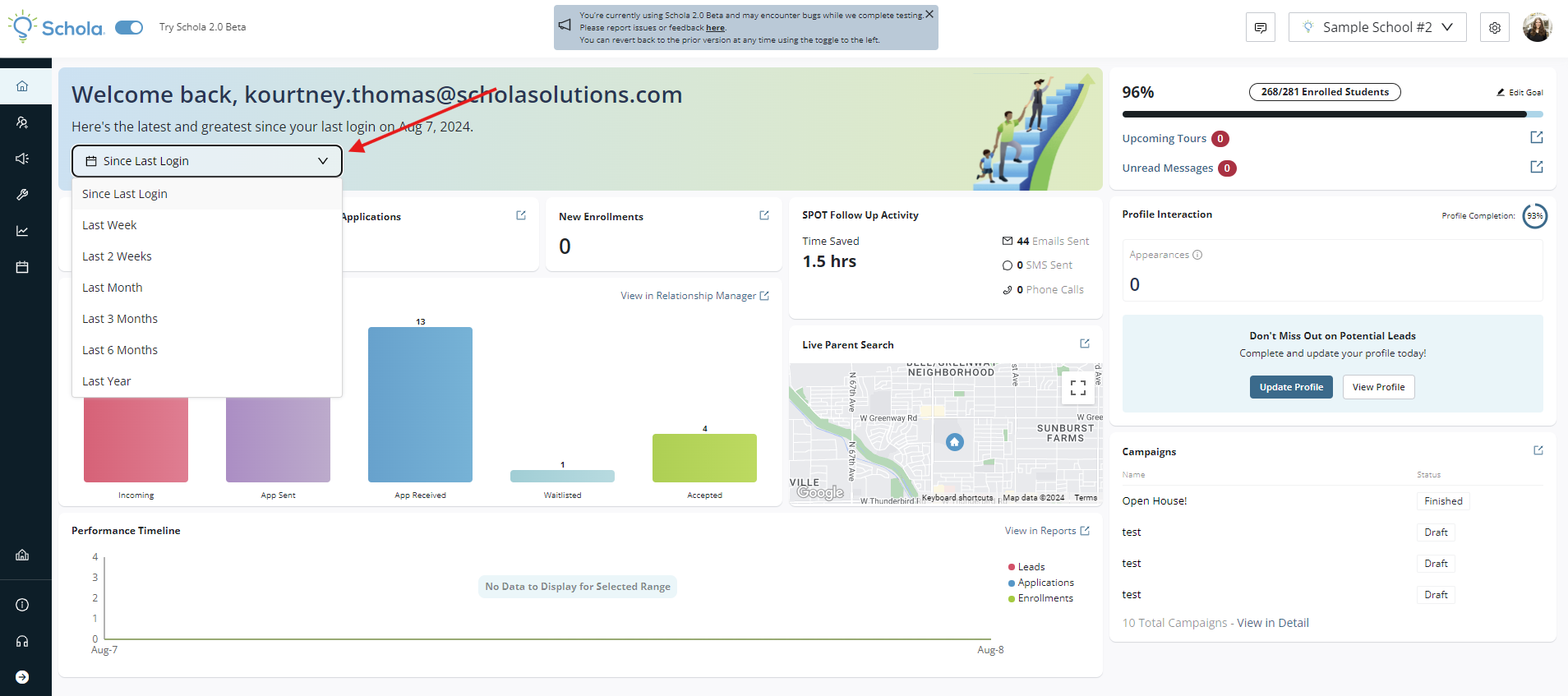Click the 93% profile completion ring
Viewport: 1568px width, 696px height.
click(1535, 216)
